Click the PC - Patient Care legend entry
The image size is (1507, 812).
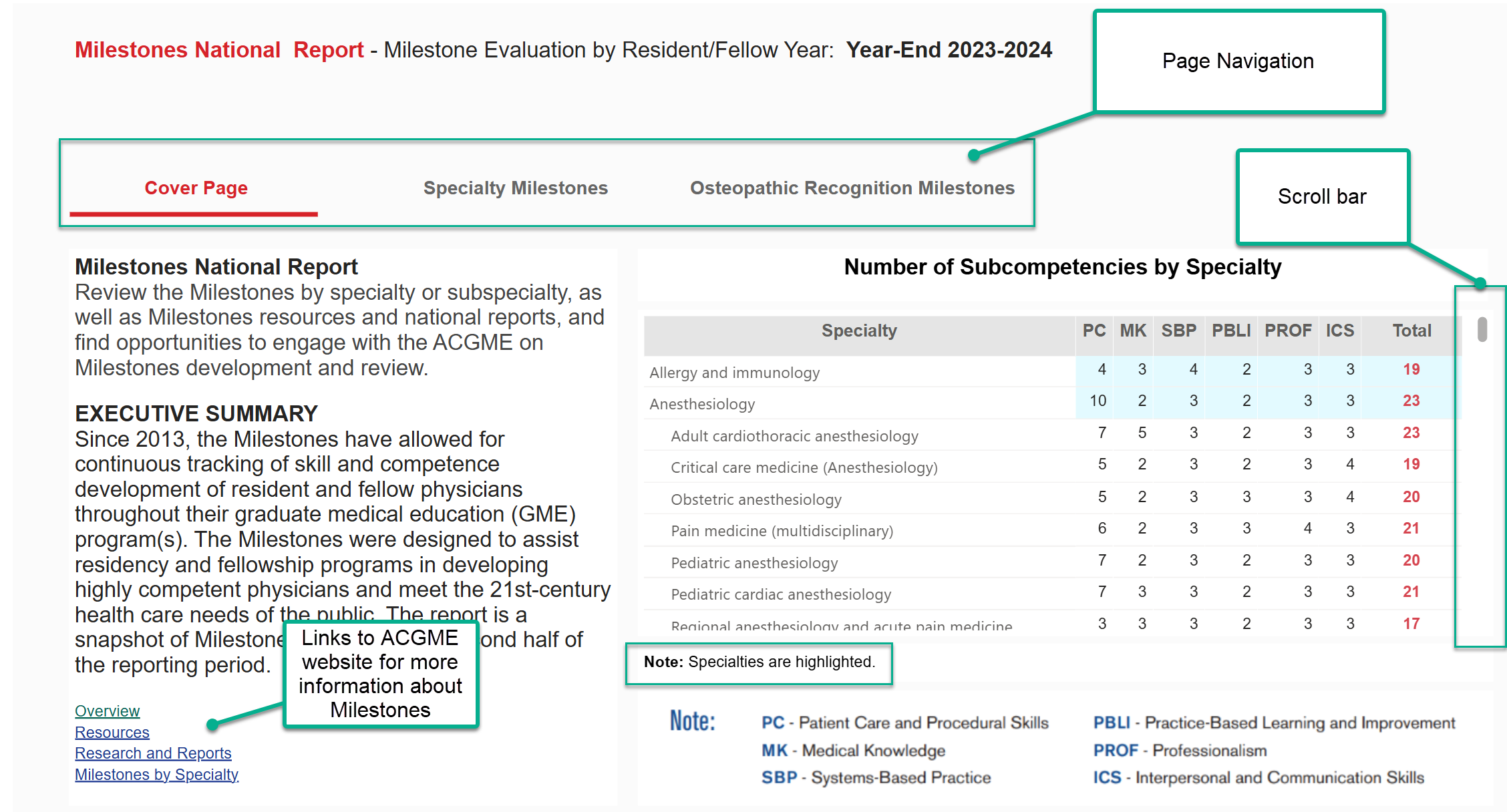(x=905, y=723)
